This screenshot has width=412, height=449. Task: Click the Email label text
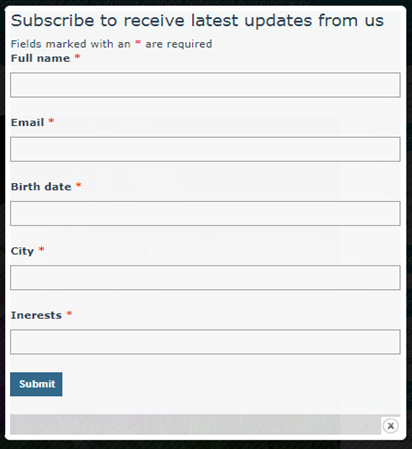pos(27,122)
